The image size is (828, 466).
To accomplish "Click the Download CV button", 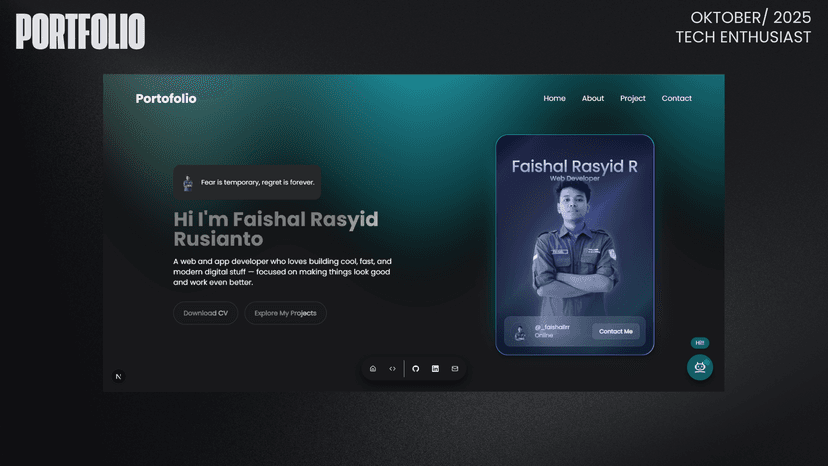I will (205, 313).
